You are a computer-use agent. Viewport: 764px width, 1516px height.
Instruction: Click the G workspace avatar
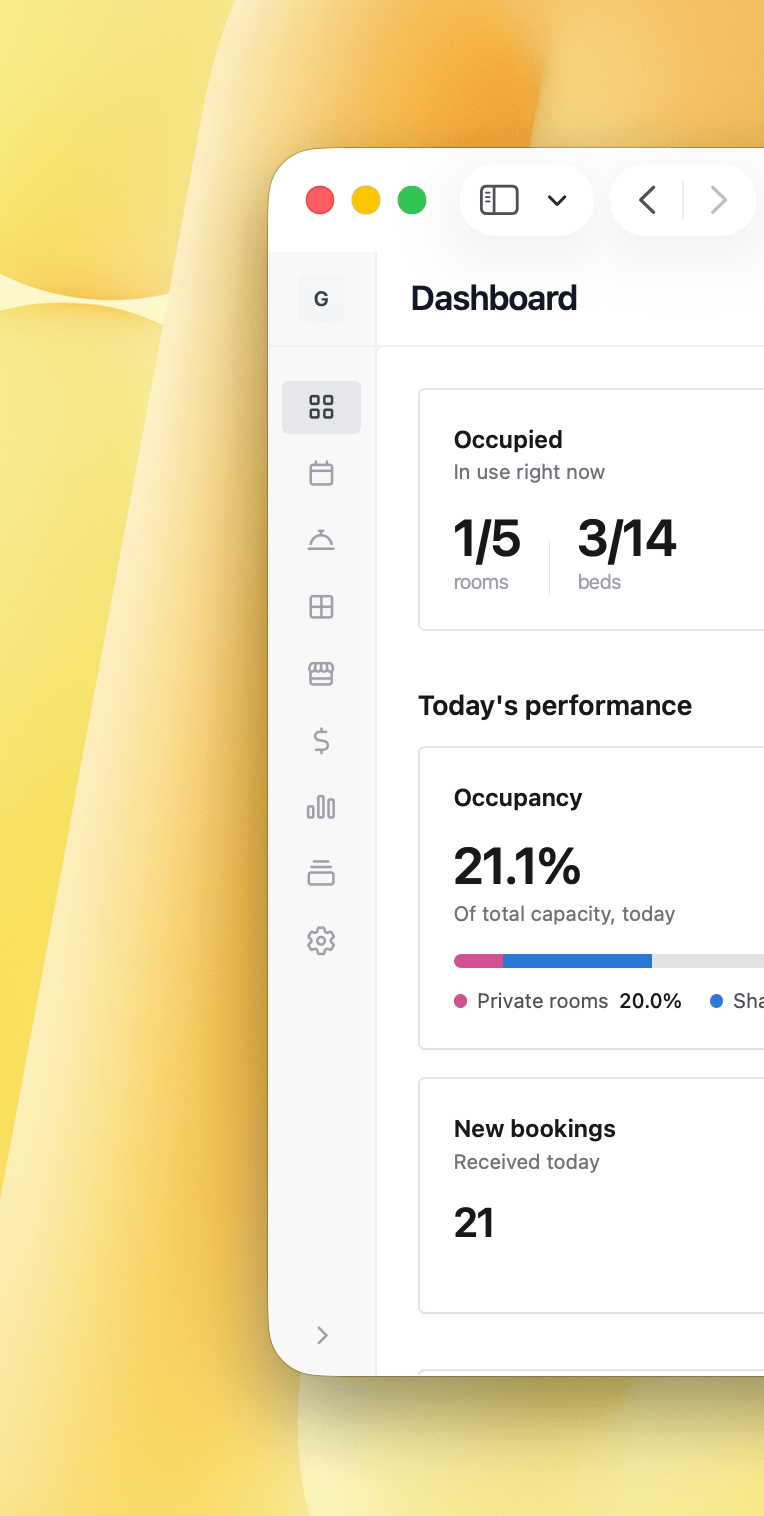point(322,299)
